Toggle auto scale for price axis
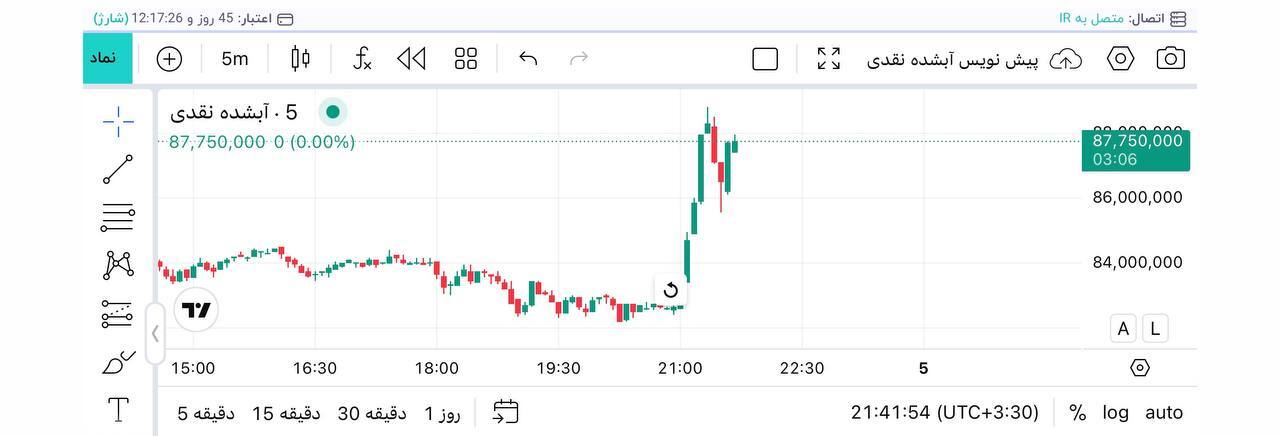The image size is (1280, 436). coord(1163,412)
